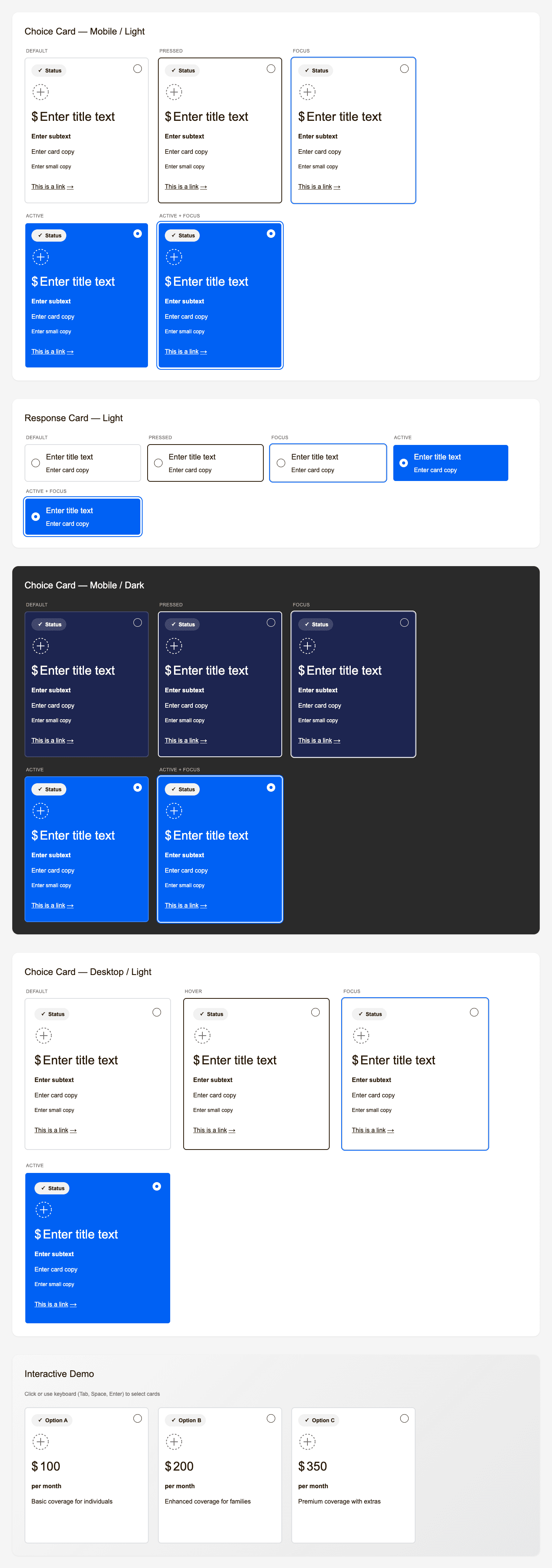The width and height of the screenshot is (552, 1568).
Task: Open 'This is a link' in Mobile Dark ACTIVE + FOCUS card
Action: (186, 906)
